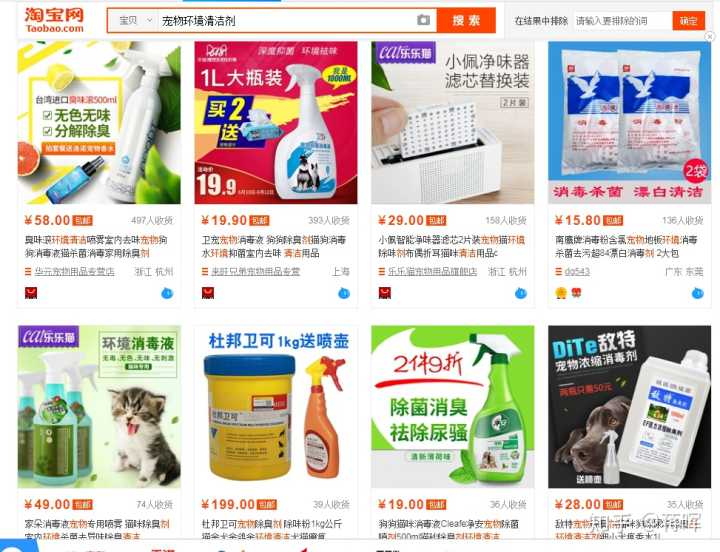Screen dimensions: 720x552
Task: Open the kitten 环境消毒液 product thumbnail
Action: tap(99, 407)
